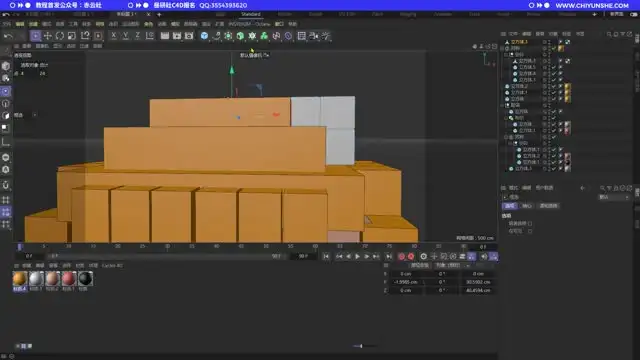
Task: Toggle Enable Snap in left sidebar
Action: pyautogui.click(x=6, y=185)
